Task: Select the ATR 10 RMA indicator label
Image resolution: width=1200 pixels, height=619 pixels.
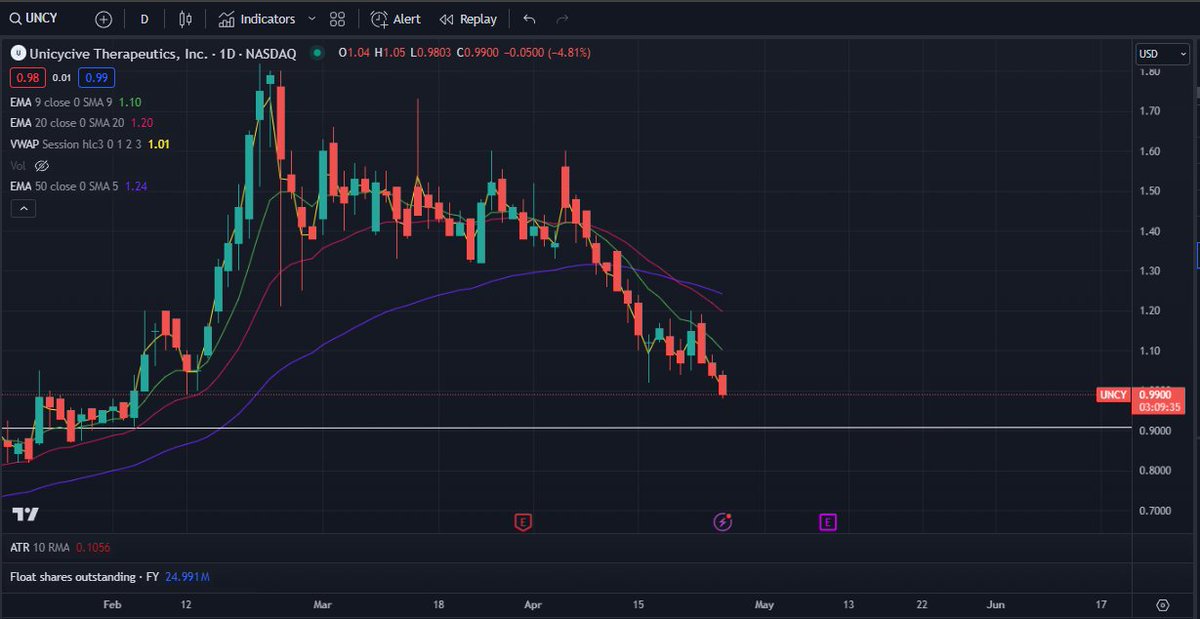Action: tap(41, 548)
